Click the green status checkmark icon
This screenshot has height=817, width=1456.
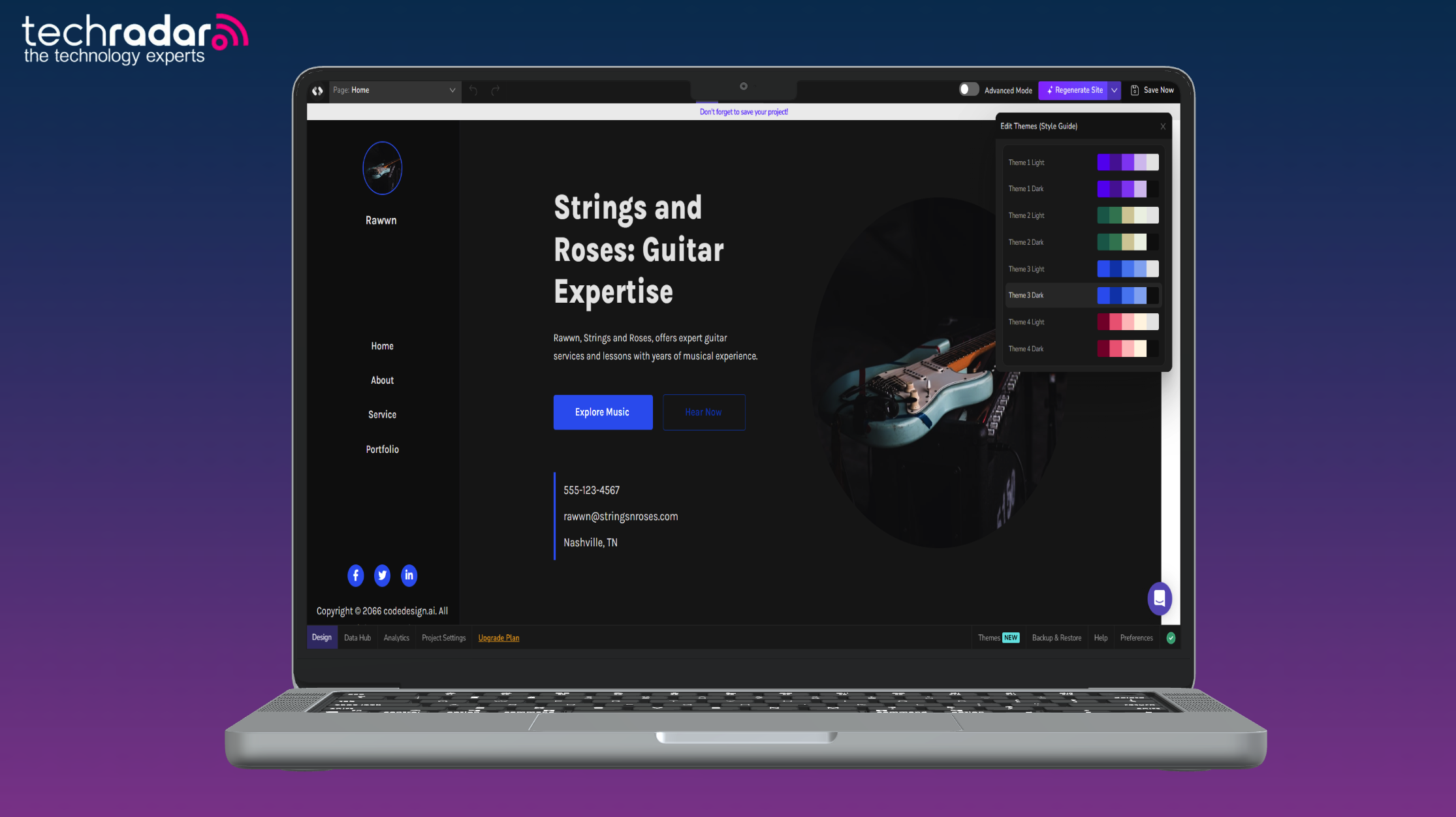click(x=1171, y=638)
